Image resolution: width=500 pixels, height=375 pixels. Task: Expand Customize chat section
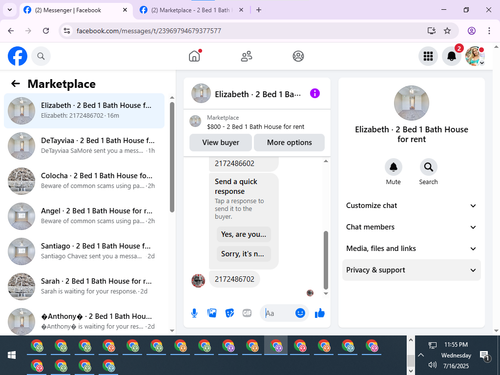click(411, 205)
